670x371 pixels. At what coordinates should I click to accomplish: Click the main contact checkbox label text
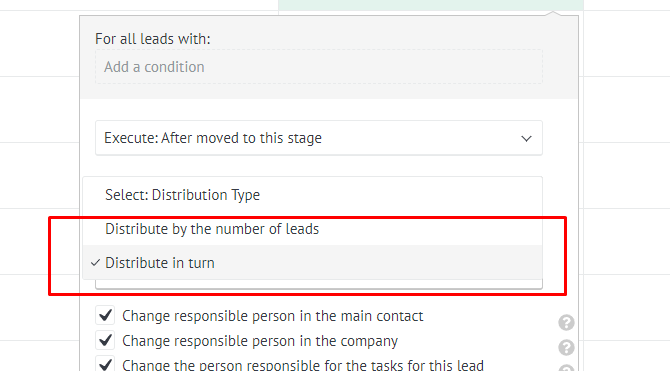(273, 316)
